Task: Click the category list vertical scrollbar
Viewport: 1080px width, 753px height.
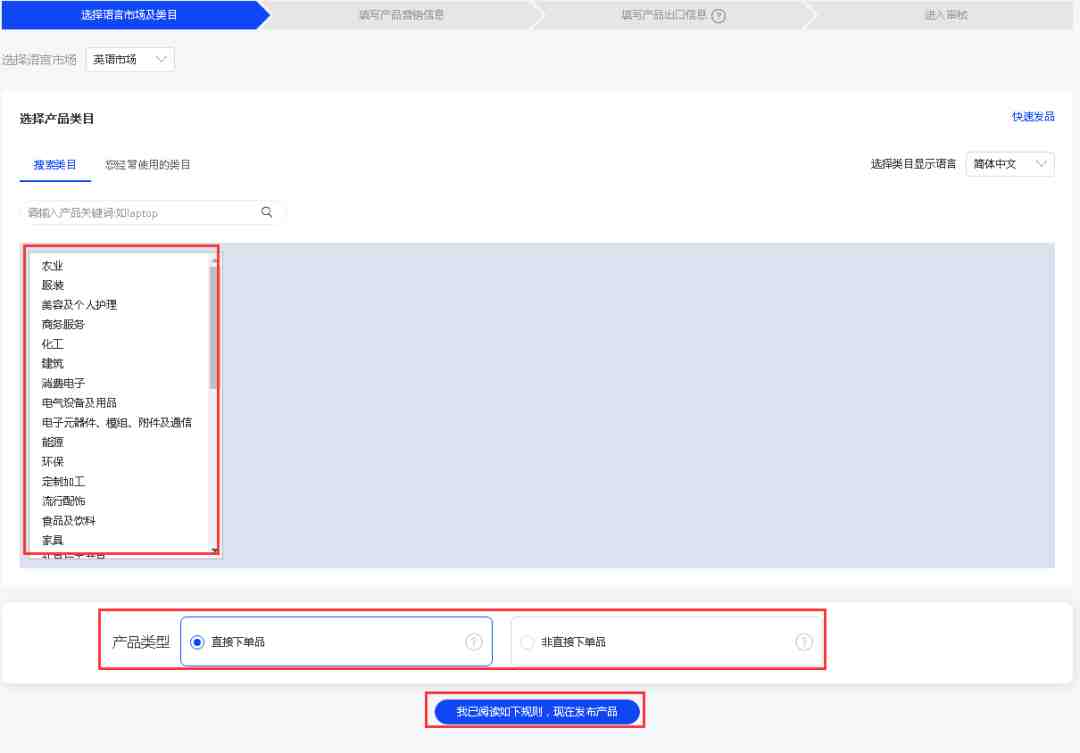Action: point(214,327)
